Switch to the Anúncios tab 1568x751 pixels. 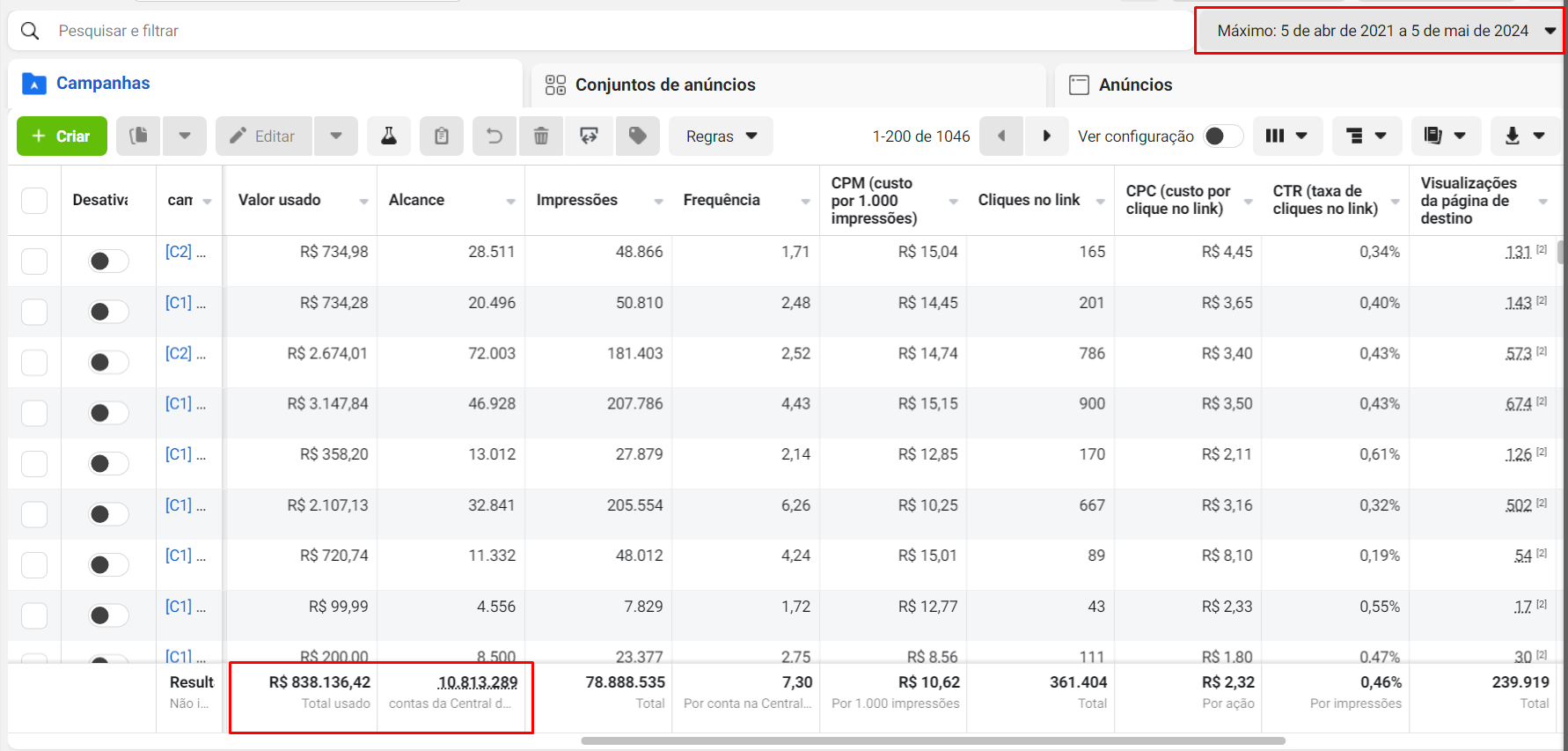click(1310, 85)
